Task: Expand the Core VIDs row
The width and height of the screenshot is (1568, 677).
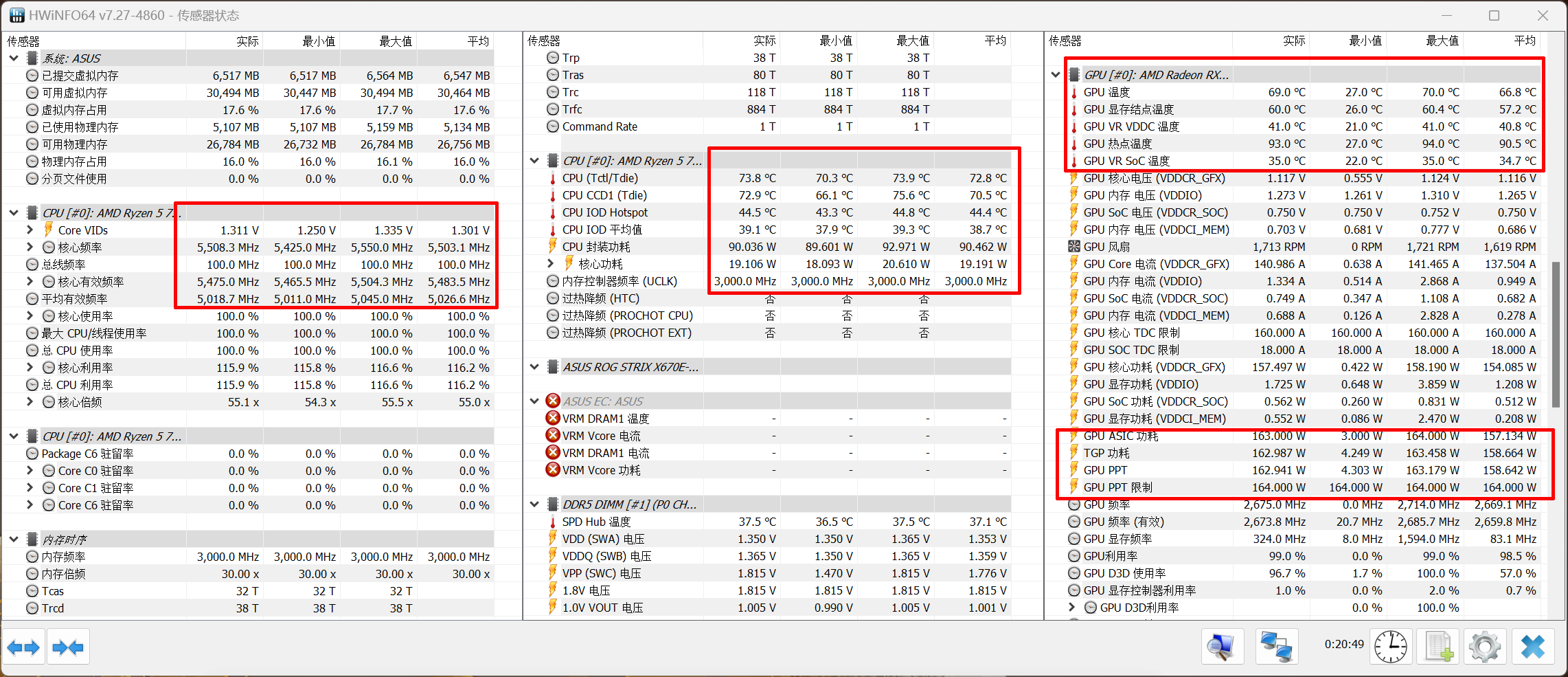Action: [x=30, y=230]
